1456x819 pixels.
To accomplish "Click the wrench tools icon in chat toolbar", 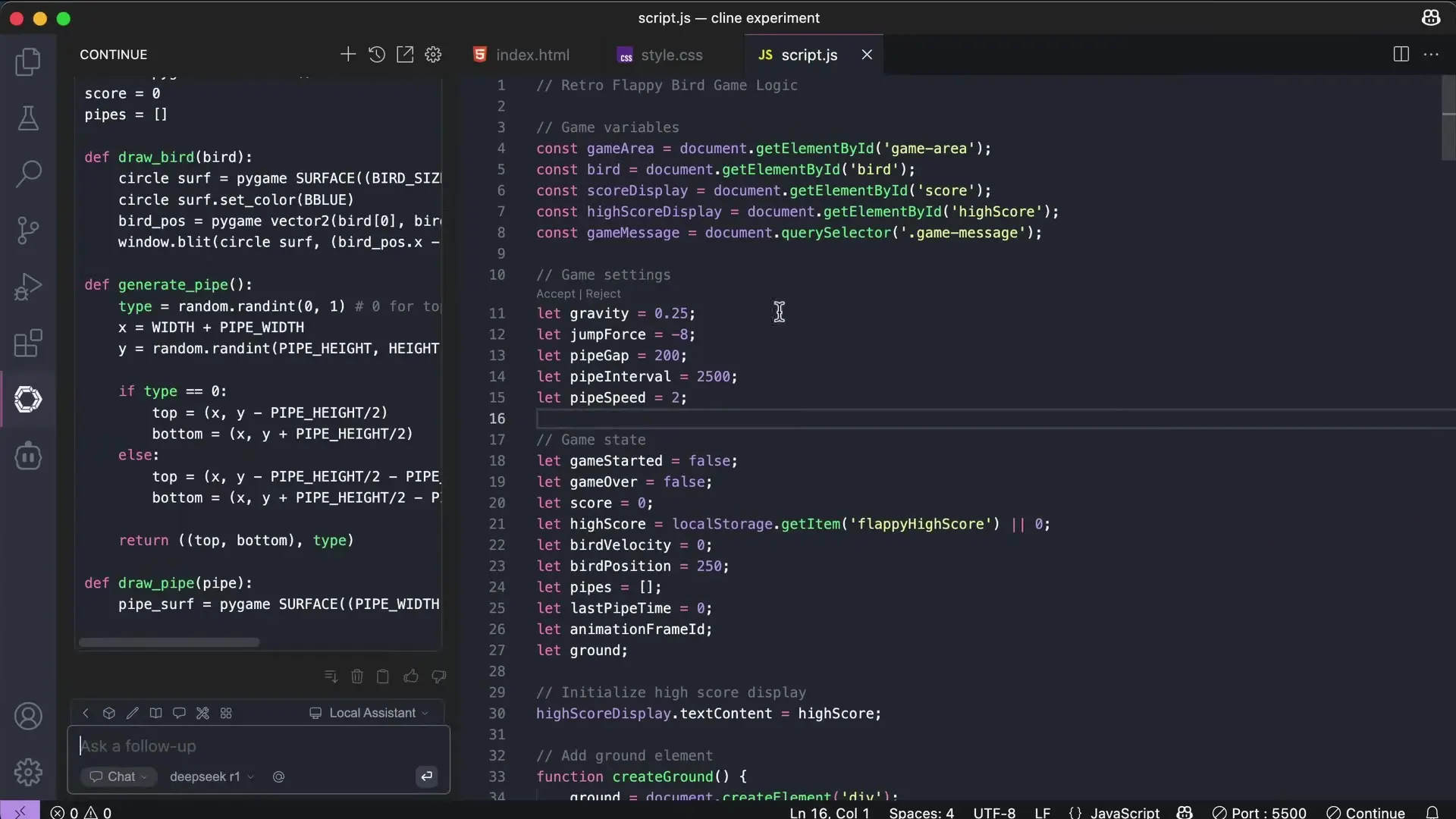I will point(202,713).
